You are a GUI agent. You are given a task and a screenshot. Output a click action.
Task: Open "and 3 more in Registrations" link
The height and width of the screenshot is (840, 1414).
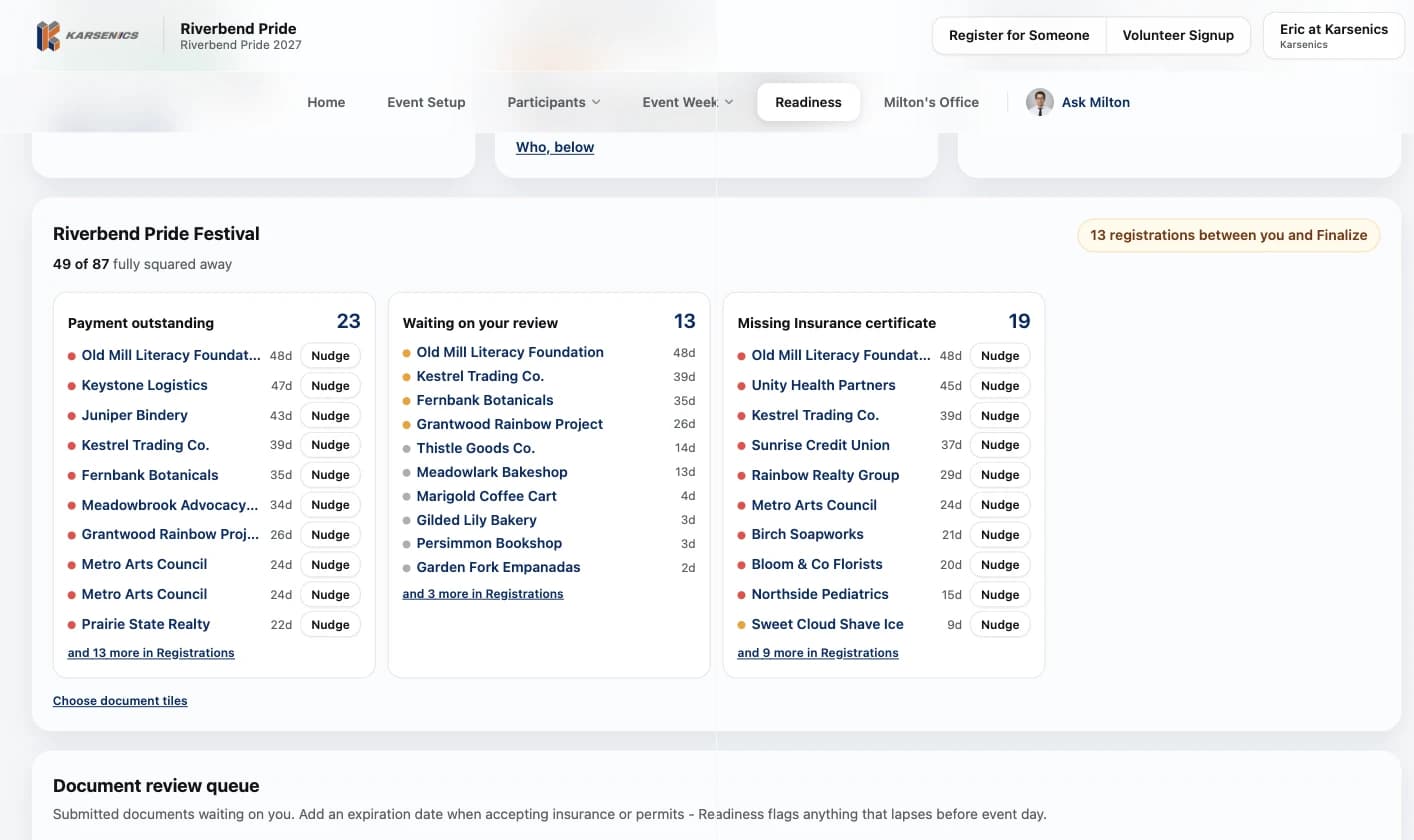(x=483, y=594)
